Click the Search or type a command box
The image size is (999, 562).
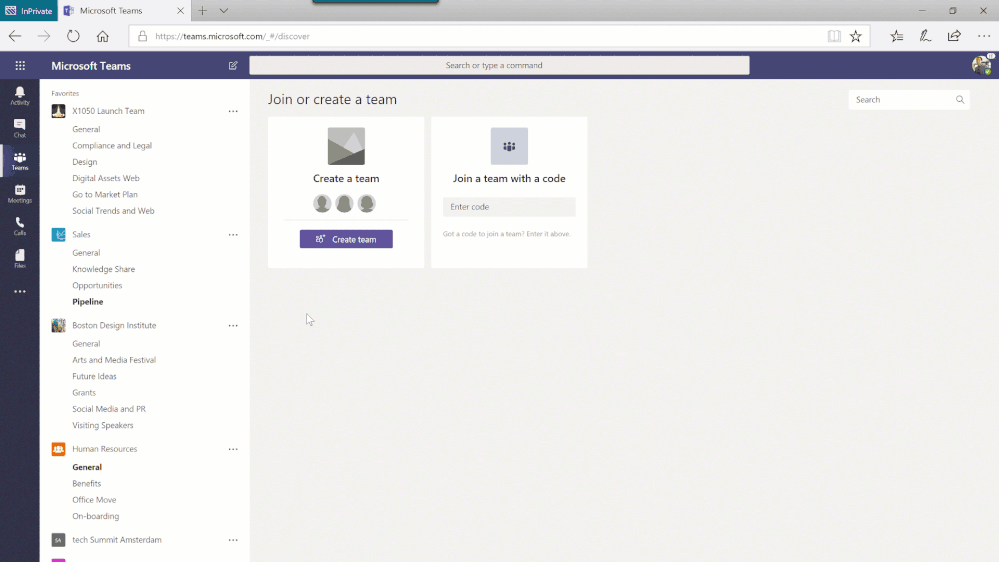pos(500,65)
